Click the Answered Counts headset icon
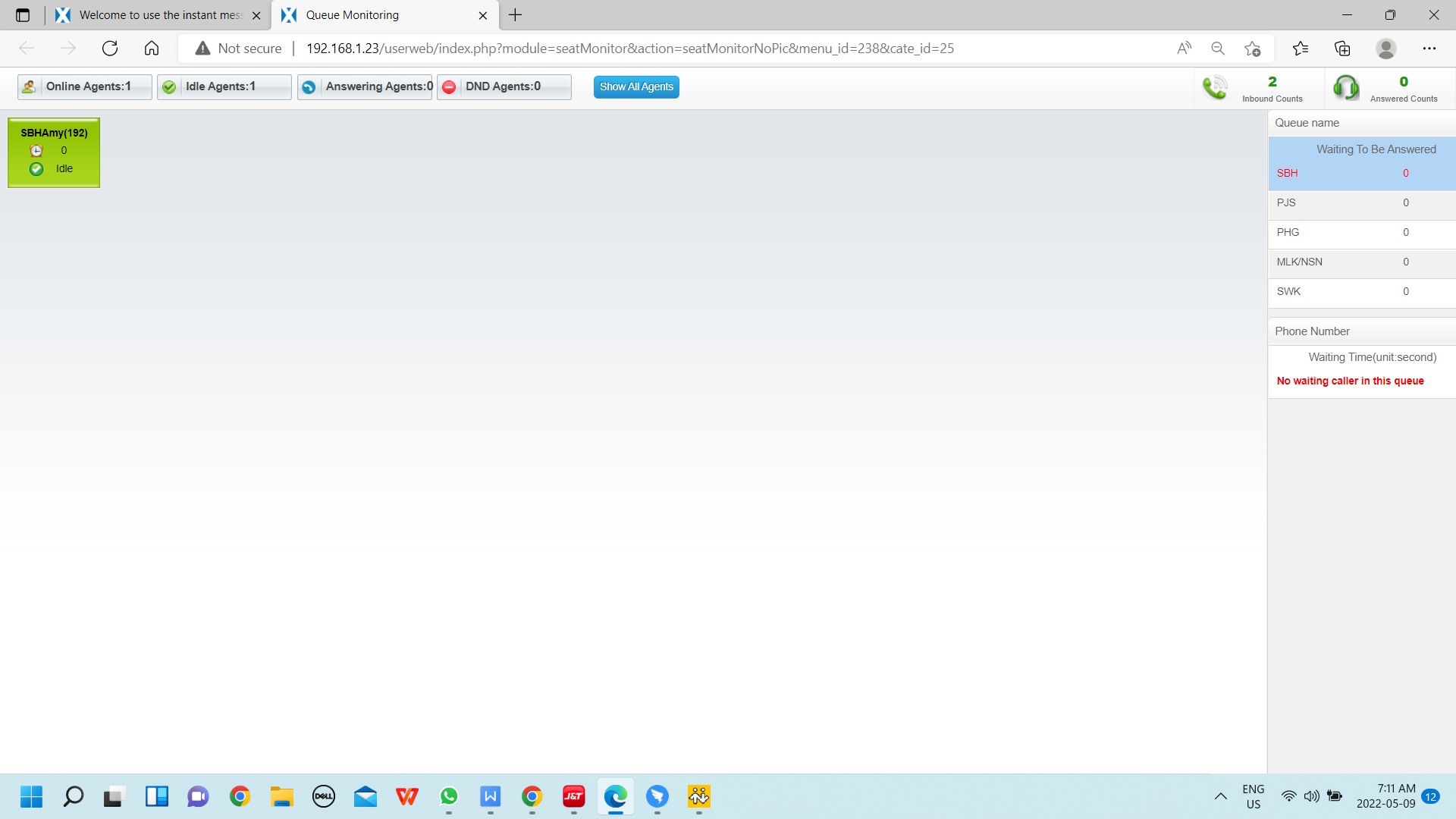The height and width of the screenshot is (819, 1456). (x=1346, y=88)
